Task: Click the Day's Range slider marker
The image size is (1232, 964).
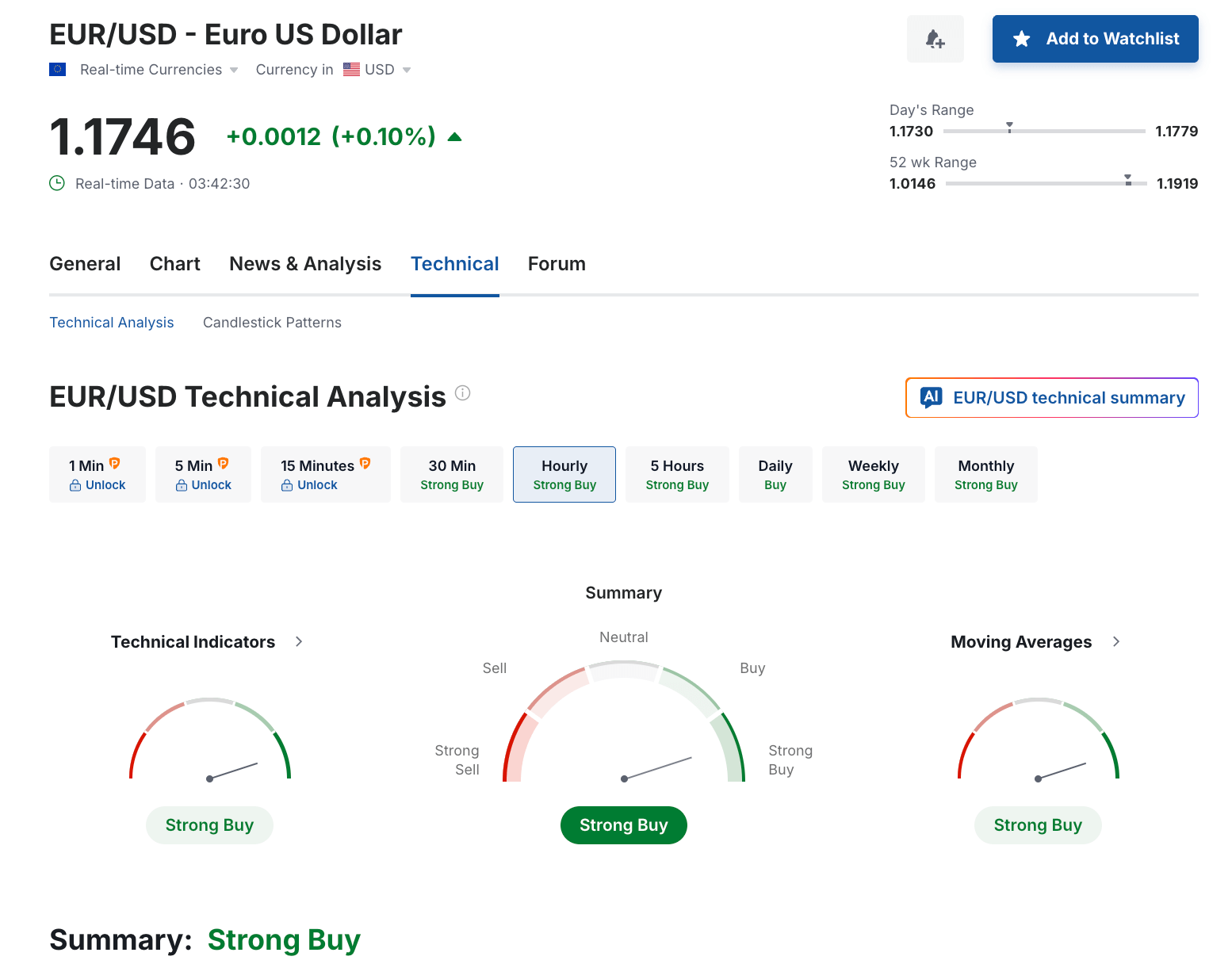Action: tap(1009, 127)
